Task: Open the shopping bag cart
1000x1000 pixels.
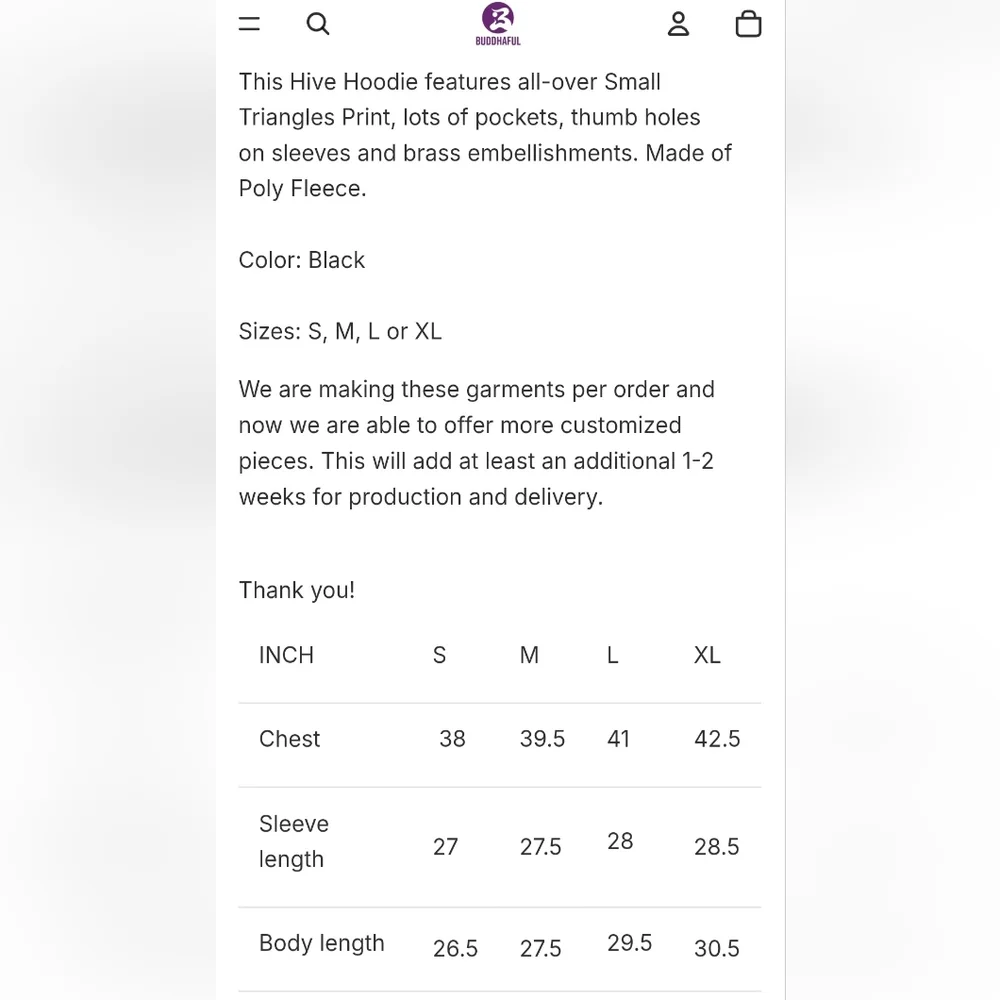Action: pyautogui.click(x=748, y=24)
